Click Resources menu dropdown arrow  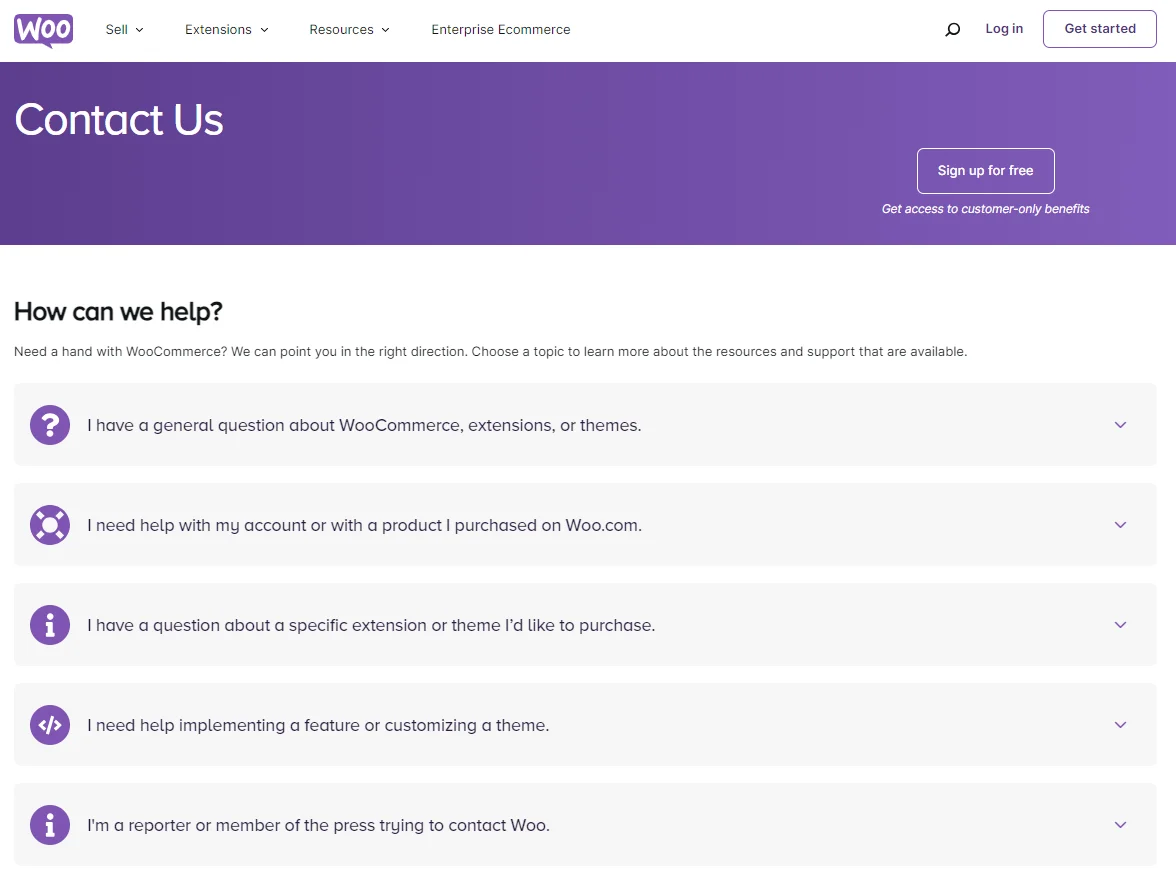pyautogui.click(x=386, y=30)
